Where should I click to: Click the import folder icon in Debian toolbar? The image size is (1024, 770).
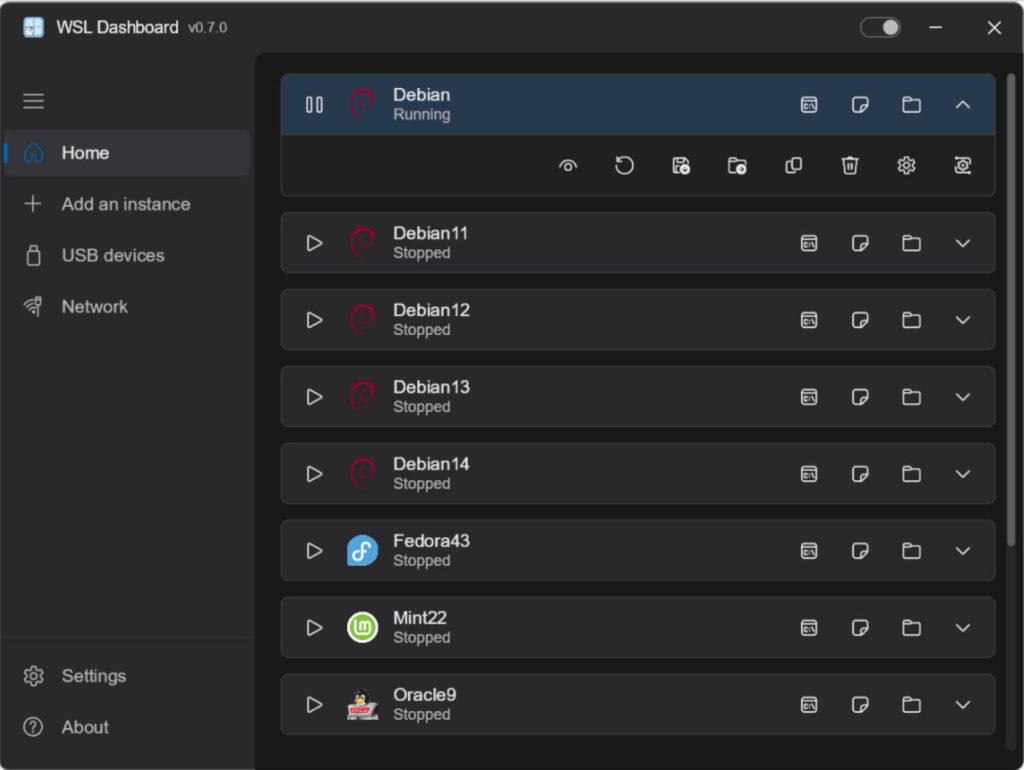[737, 165]
